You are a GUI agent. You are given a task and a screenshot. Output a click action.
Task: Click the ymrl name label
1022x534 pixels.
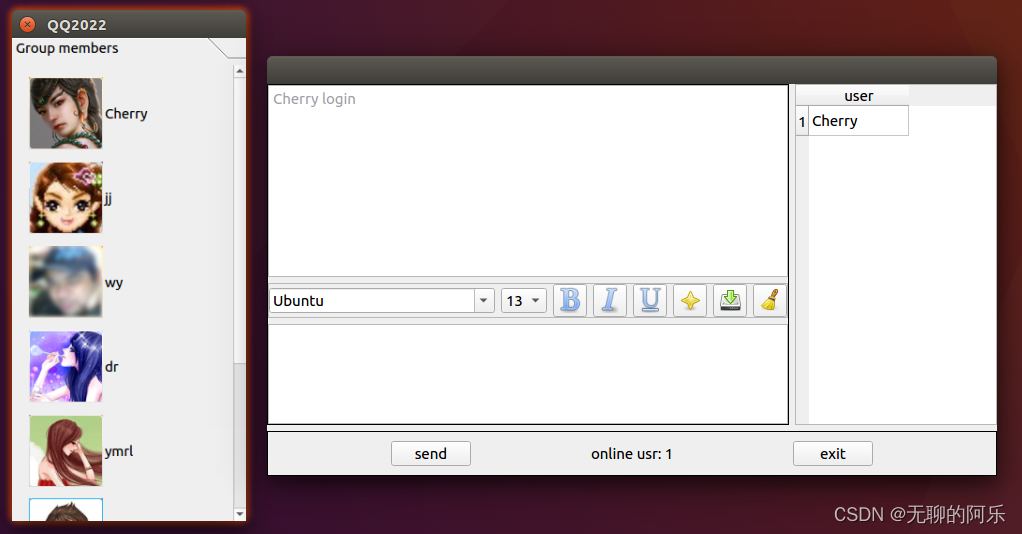[x=119, y=451]
